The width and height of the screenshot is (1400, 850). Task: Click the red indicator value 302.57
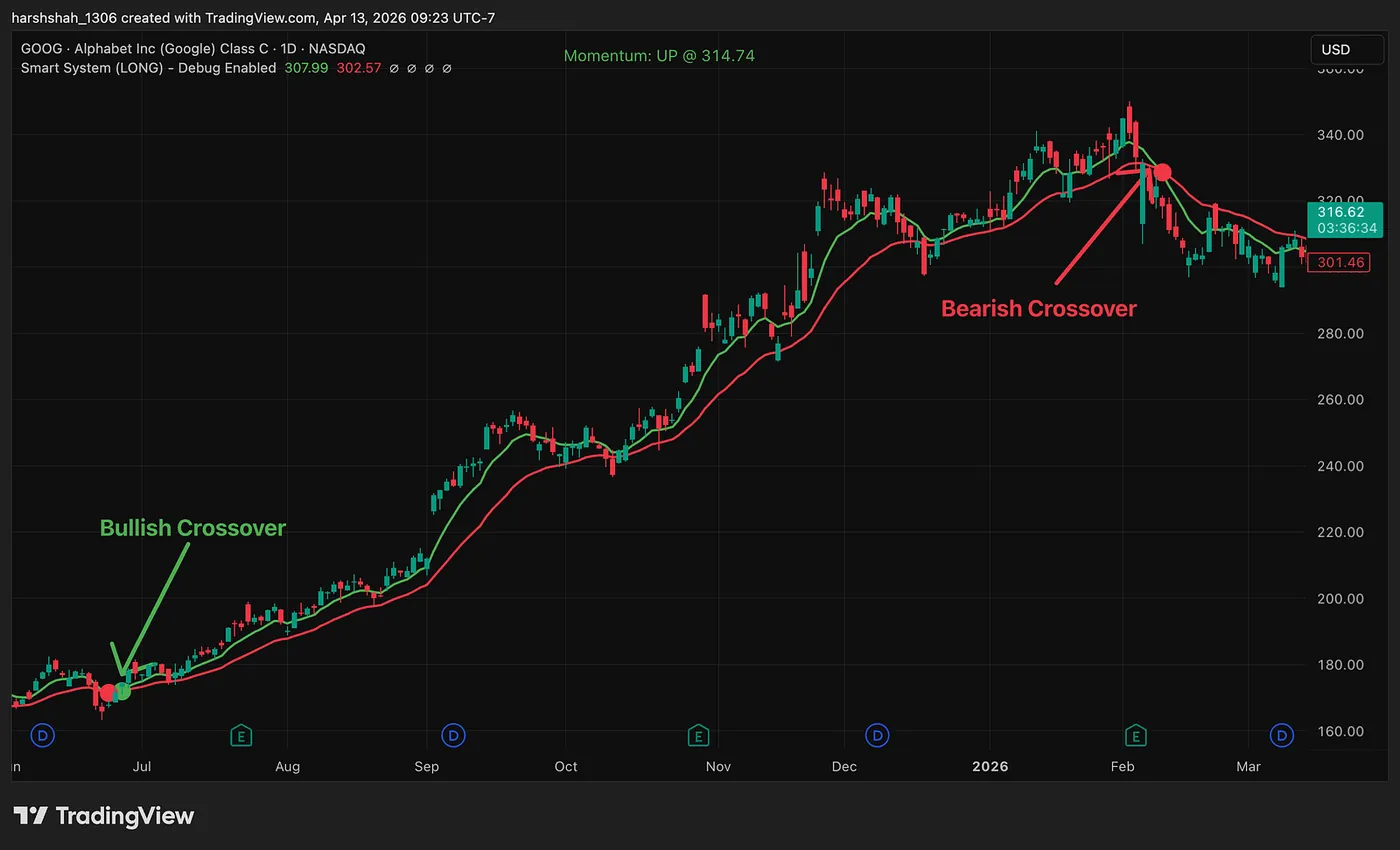[359, 68]
